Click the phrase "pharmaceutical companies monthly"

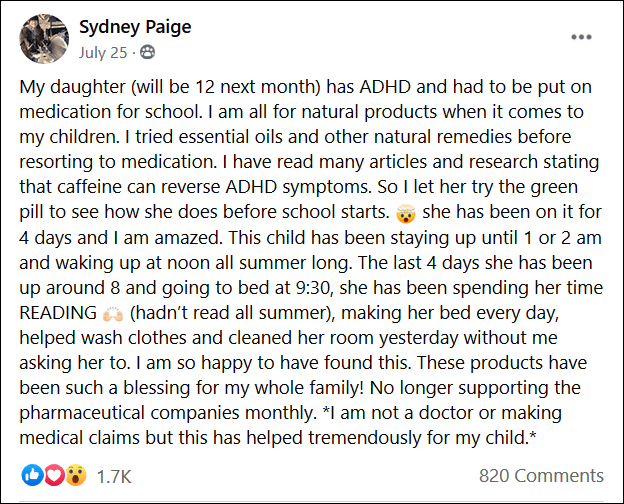[x=168, y=413]
